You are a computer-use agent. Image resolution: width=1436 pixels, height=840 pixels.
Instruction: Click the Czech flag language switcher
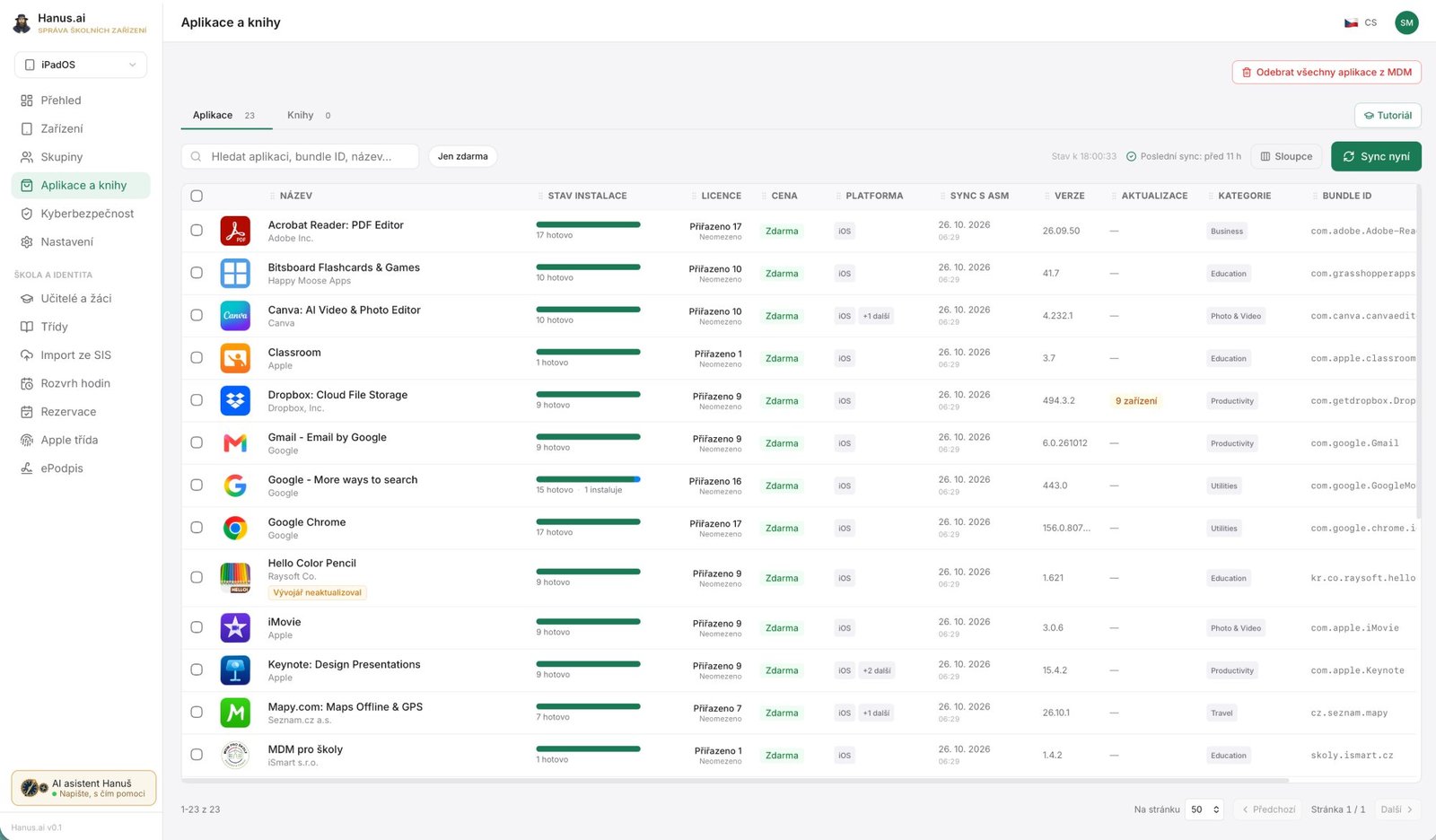[1360, 22]
